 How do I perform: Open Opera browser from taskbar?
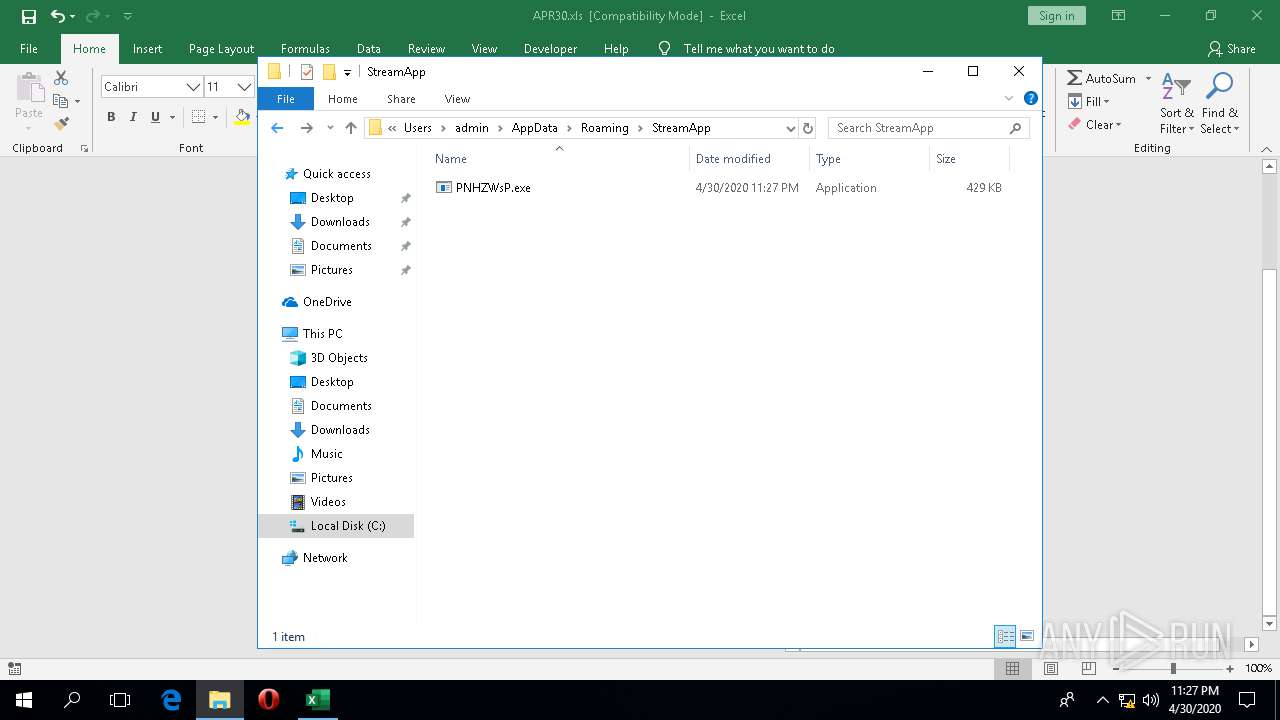click(x=268, y=700)
